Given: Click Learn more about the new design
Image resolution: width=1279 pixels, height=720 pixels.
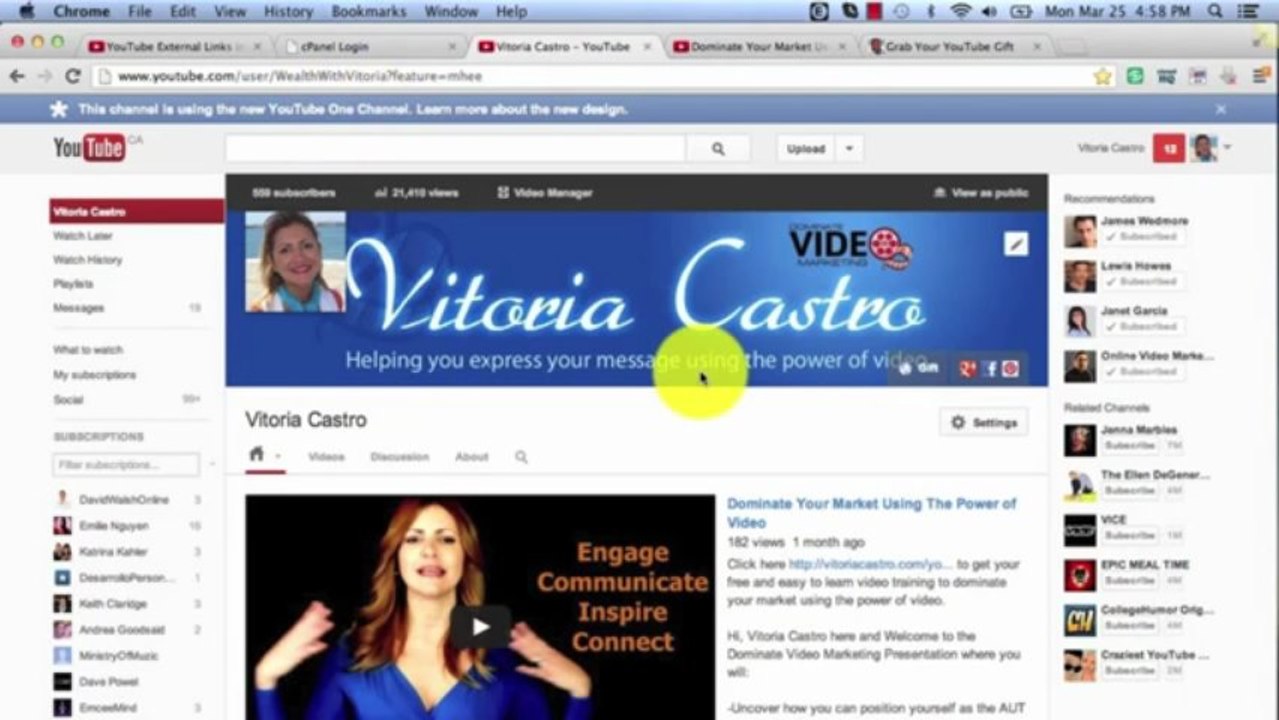Looking at the screenshot, I should pyautogui.click(x=522, y=109).
